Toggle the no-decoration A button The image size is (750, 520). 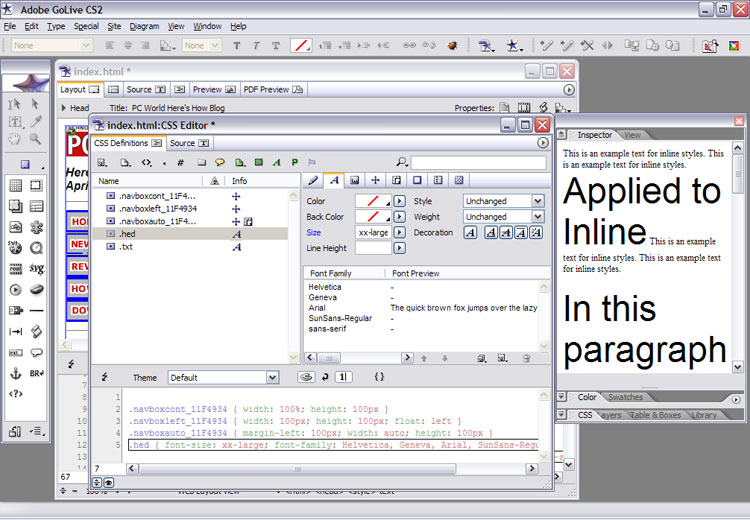click(470, 232)
